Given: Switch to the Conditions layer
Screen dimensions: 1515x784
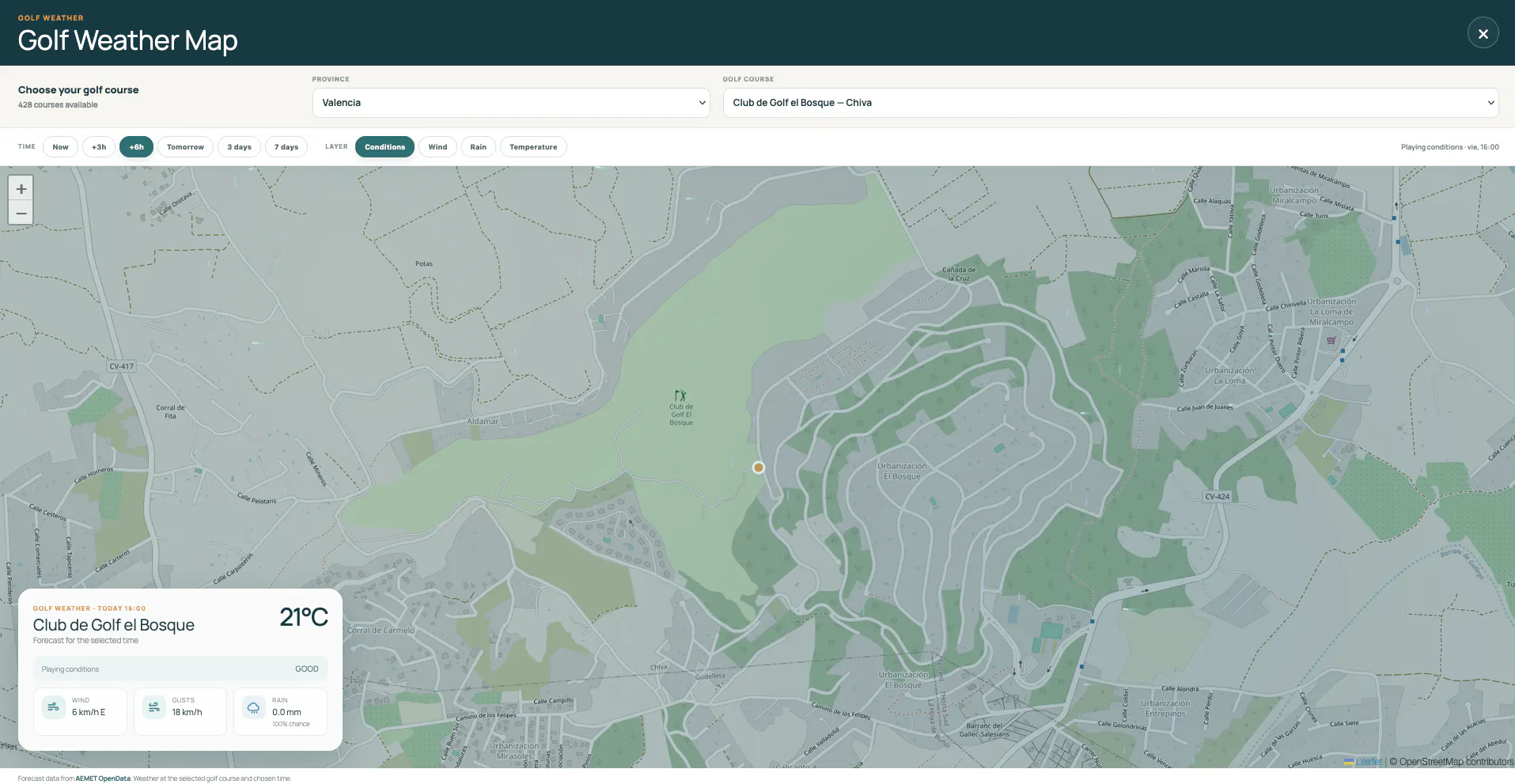Looking at the screenshot, I should (384, 147).
